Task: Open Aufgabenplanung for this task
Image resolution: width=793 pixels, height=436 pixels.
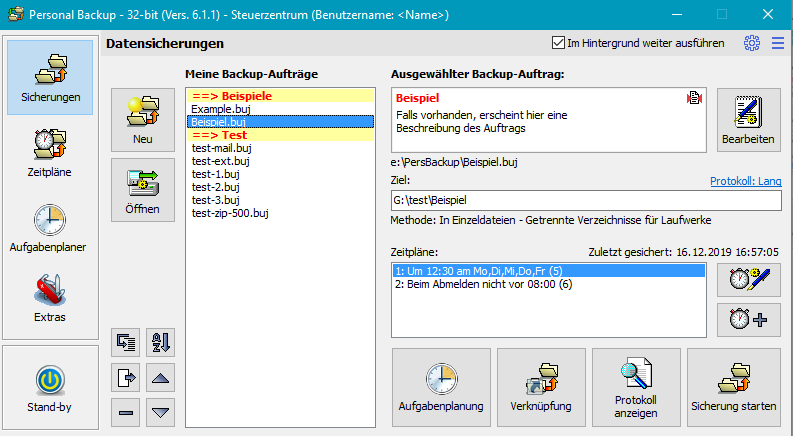Action: click(x=441, y=387)
